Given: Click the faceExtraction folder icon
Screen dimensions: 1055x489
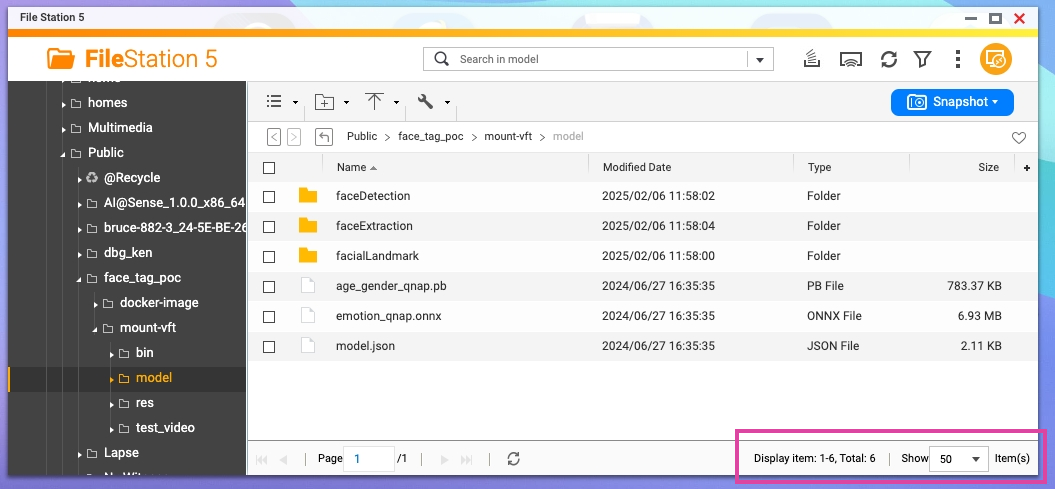Looking at the screenshot, I should pos(307,225).
